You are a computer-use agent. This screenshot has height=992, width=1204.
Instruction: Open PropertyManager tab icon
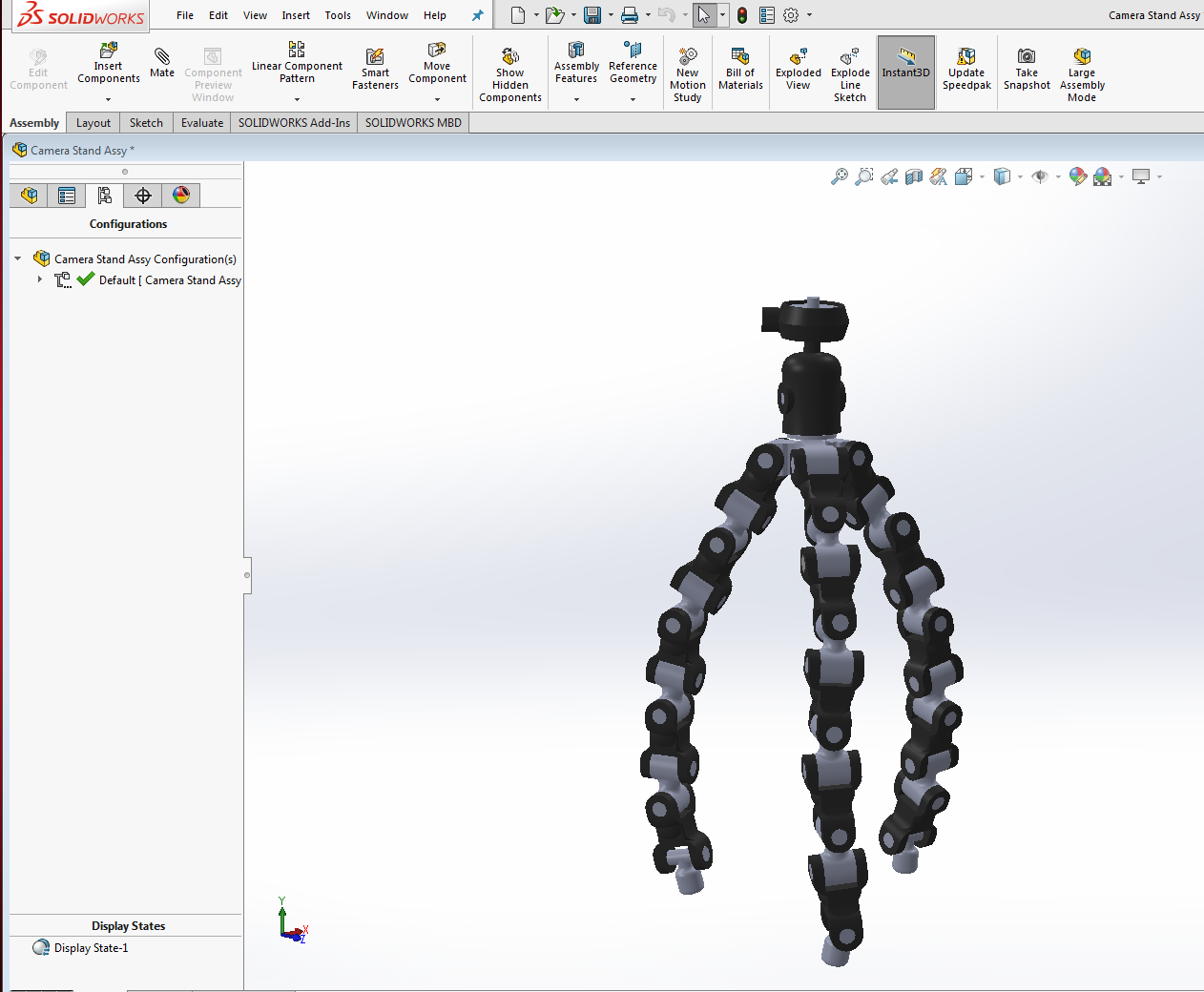point(67,196)
